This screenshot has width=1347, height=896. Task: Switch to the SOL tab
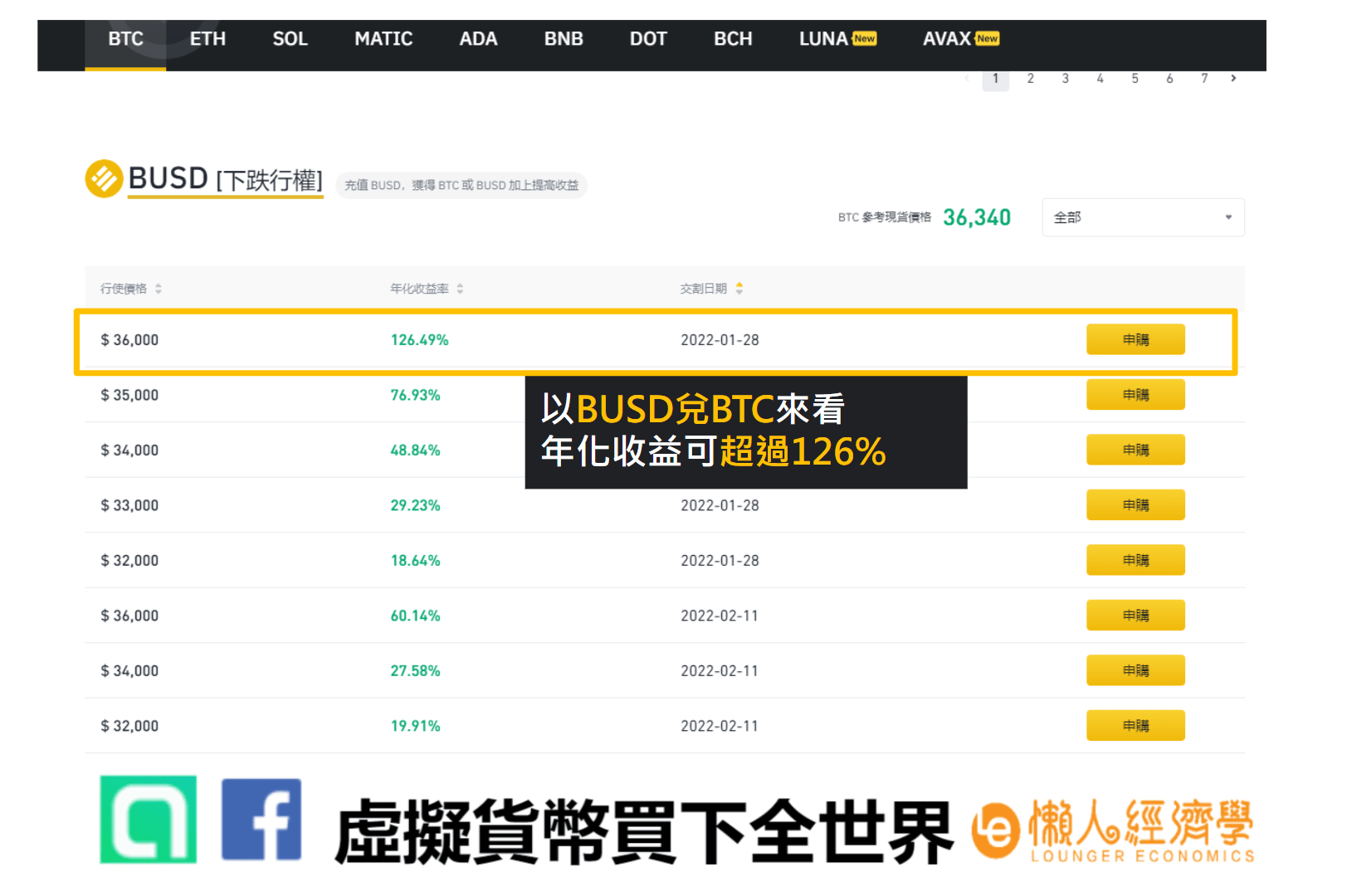point(290,39)
